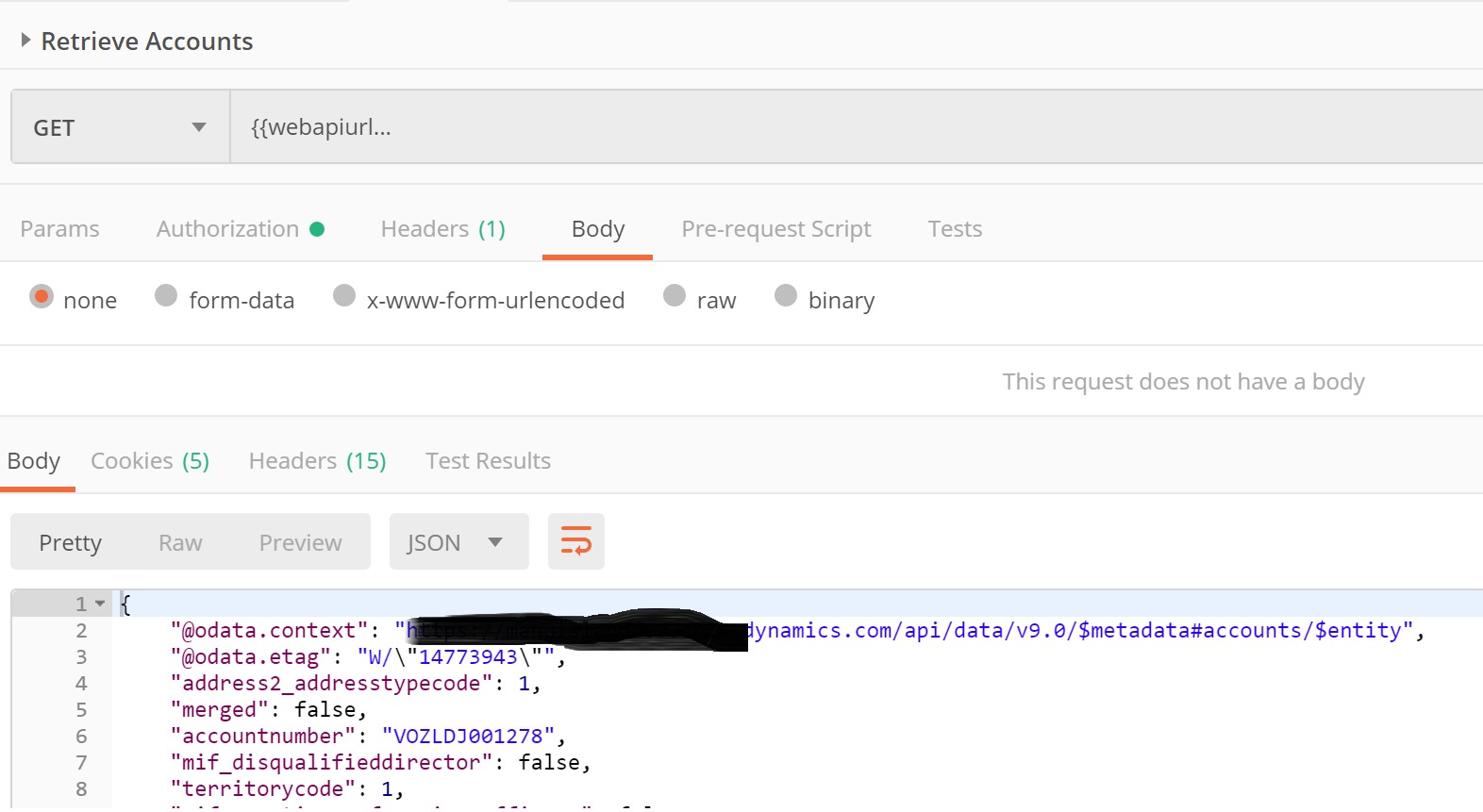Switch to the Params tab
The image size is (1483, 812).
[59, 229]
